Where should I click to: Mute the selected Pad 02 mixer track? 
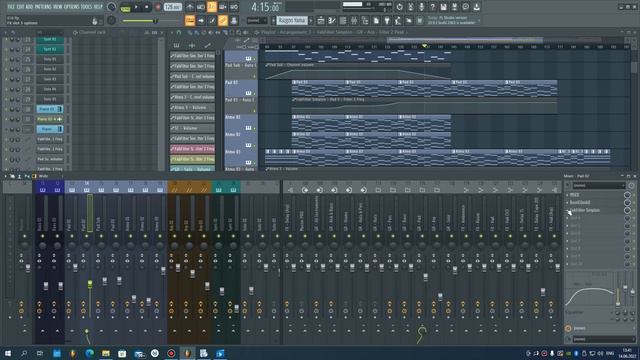87,236
